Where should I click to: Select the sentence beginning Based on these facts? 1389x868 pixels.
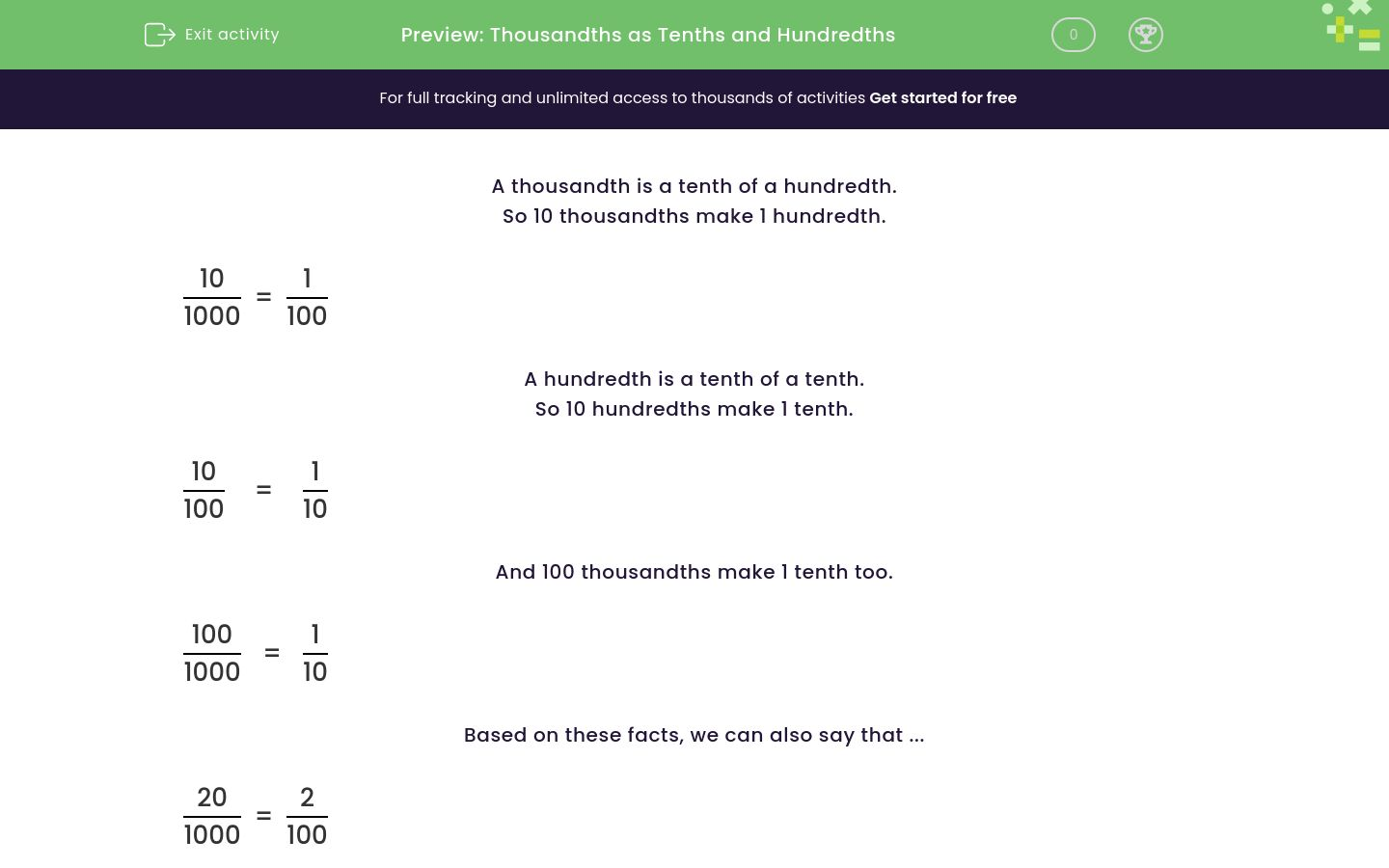tap(694, 735)
